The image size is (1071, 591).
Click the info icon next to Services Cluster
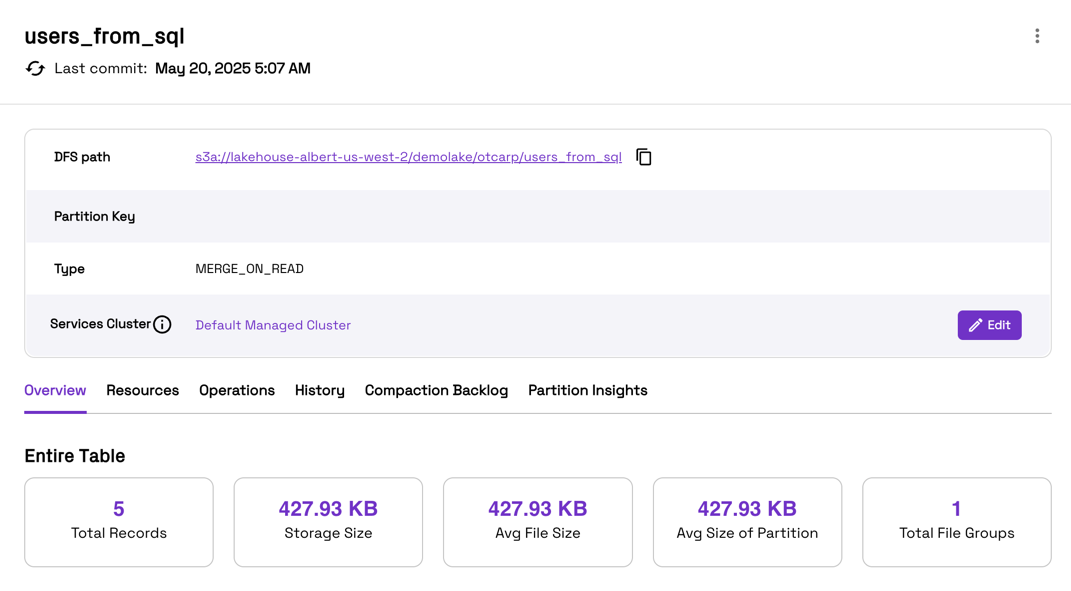(x=162, y=325)
